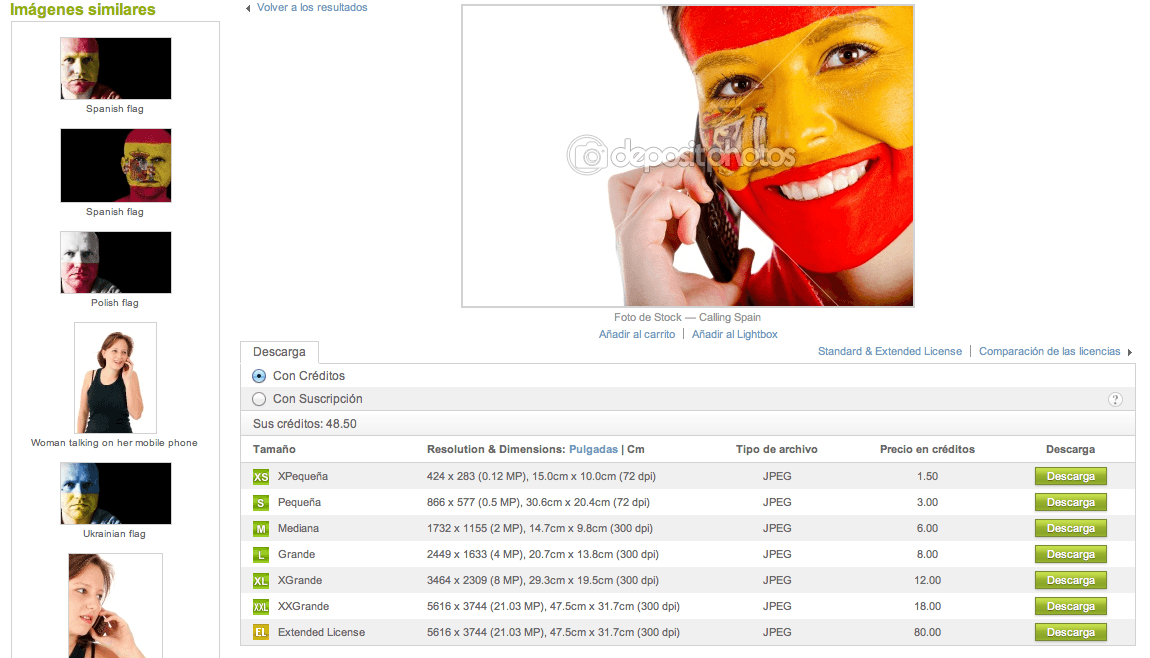Image resolution: width=1150 pixels, height=658 pixels.
Task: Click the XS size badge icon
Action: [261, 477]
